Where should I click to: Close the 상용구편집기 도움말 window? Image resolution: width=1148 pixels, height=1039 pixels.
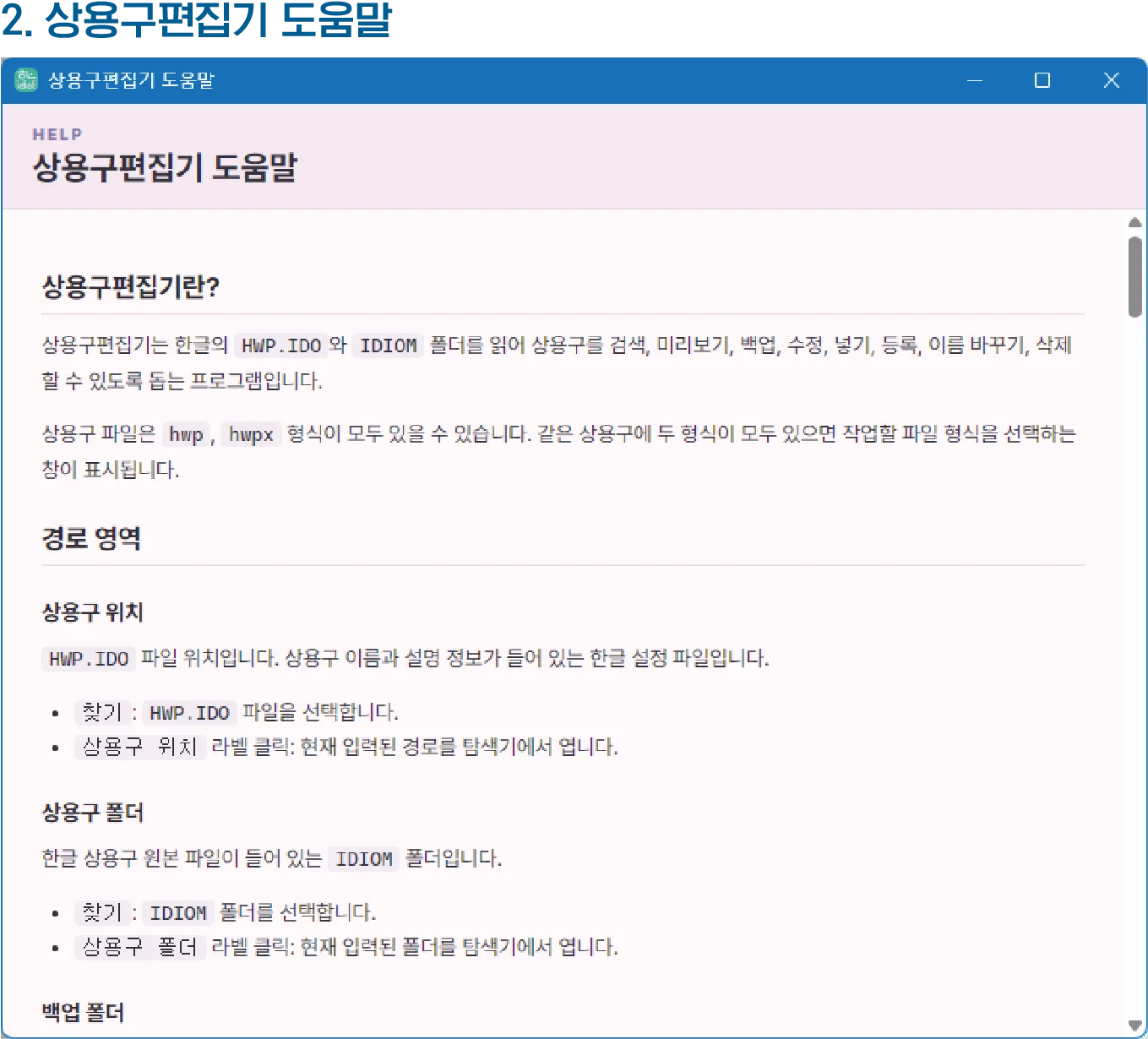click(1111, 80)
